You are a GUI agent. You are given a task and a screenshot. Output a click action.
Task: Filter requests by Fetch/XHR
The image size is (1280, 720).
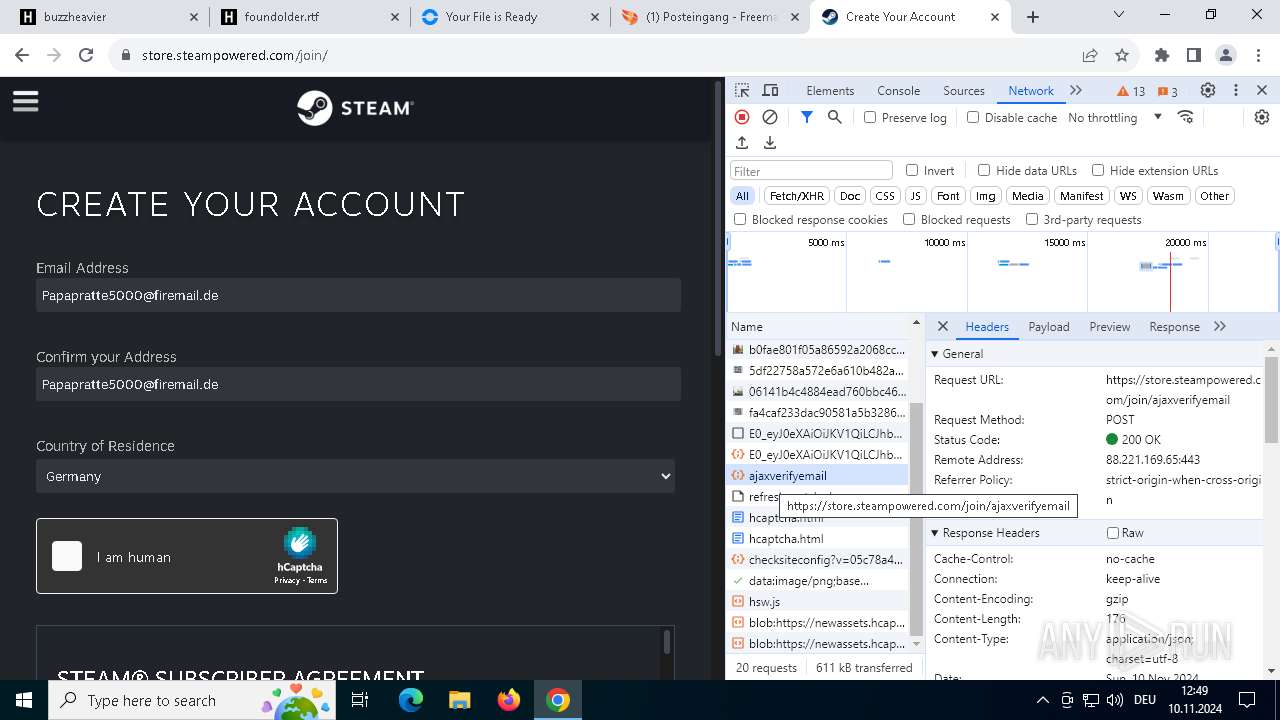(797, 196)
